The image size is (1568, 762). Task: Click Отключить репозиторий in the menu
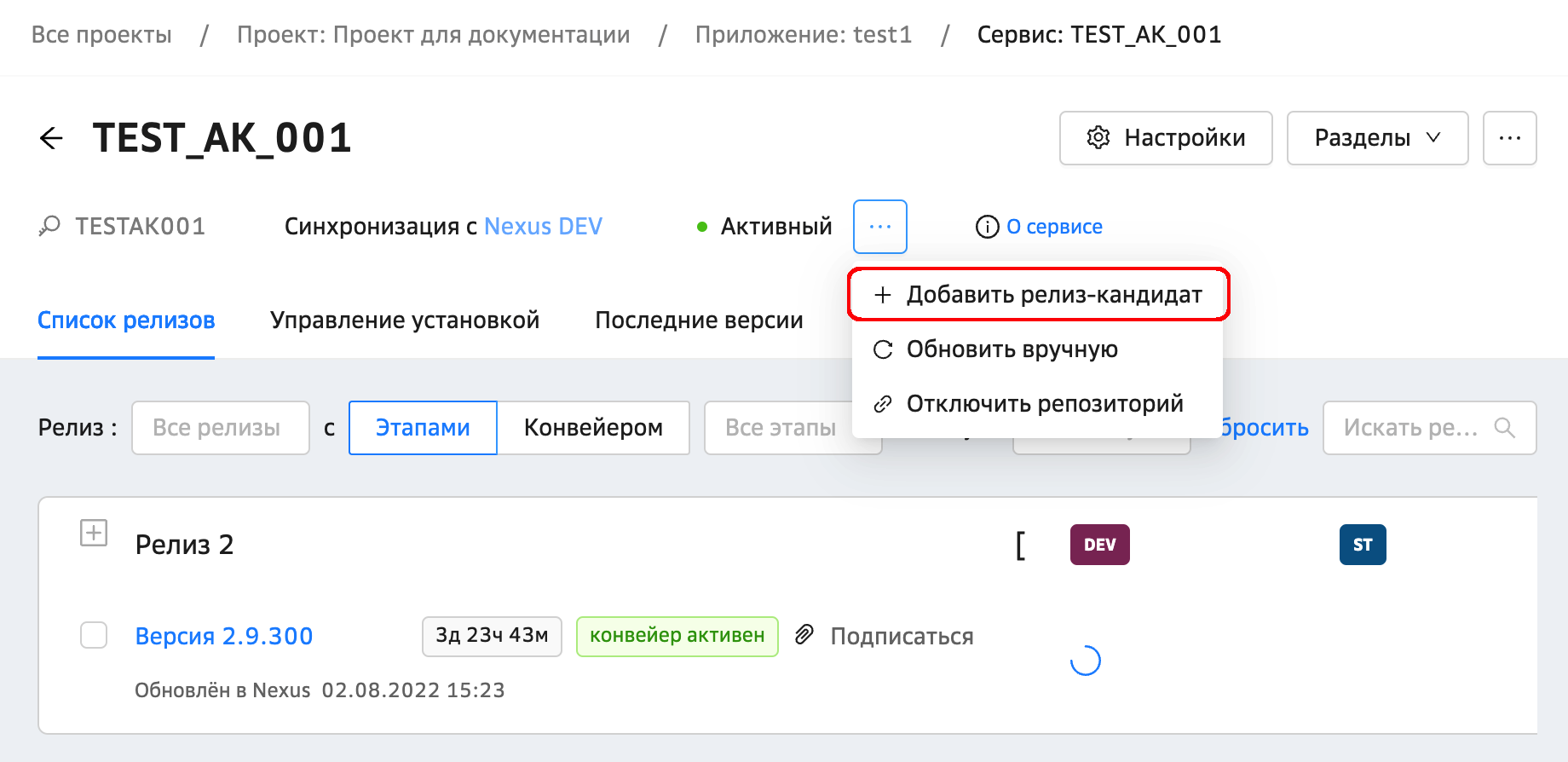1044,404
